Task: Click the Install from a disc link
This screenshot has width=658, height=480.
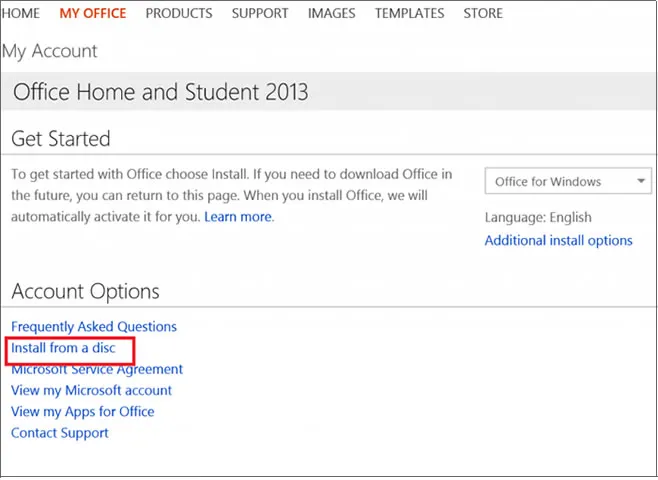Action: pyautogui.click(x=63, y=348)
